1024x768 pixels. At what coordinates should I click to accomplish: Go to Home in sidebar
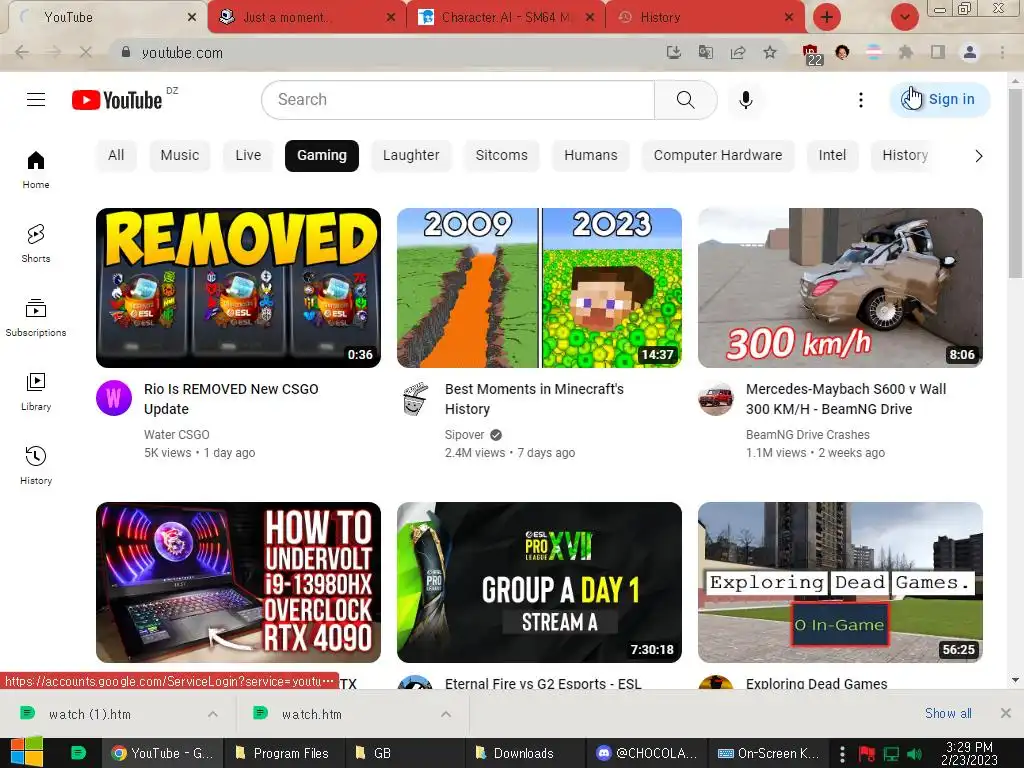pyautogui.click(x=36, y=169)
